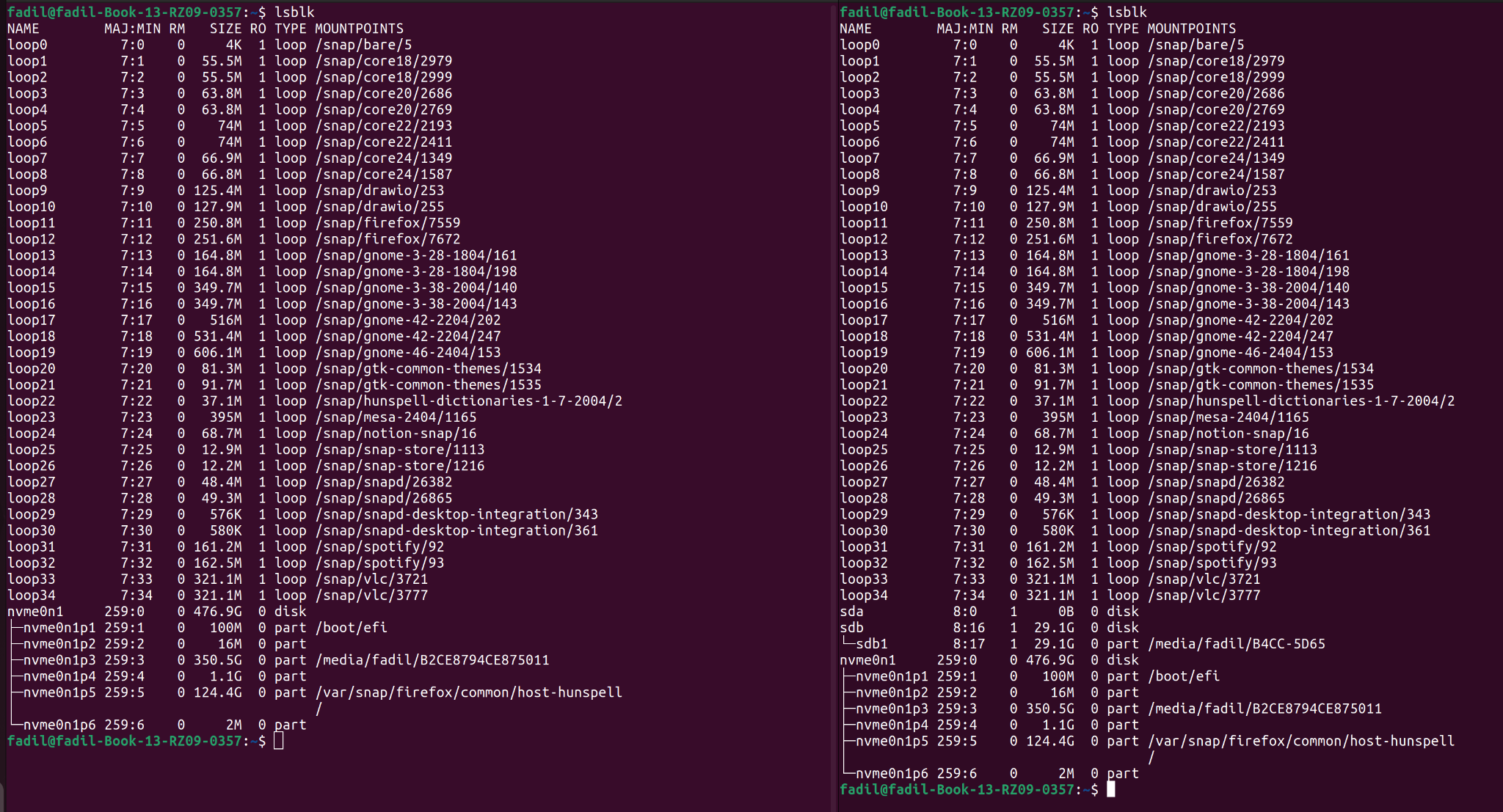1503x812 pixels.
Task: Click /snap/drawio/253 in the left terminal
Action: point(380,191)
